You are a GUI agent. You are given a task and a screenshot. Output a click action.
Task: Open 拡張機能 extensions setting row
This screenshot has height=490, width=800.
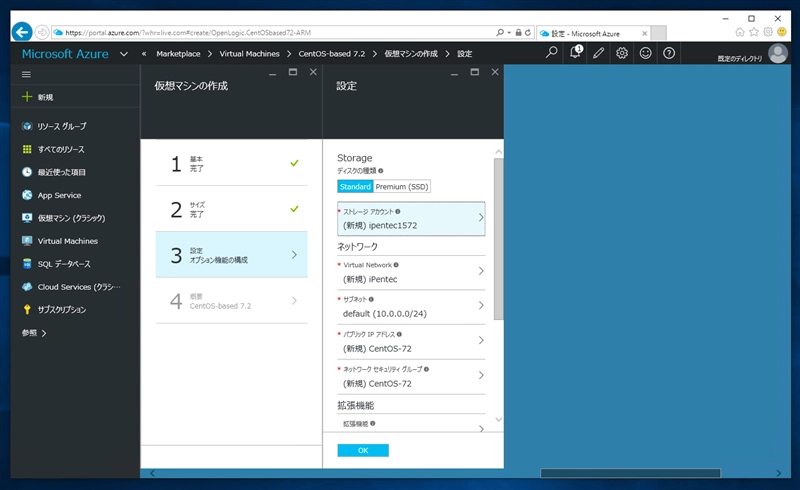pos(411,425)
